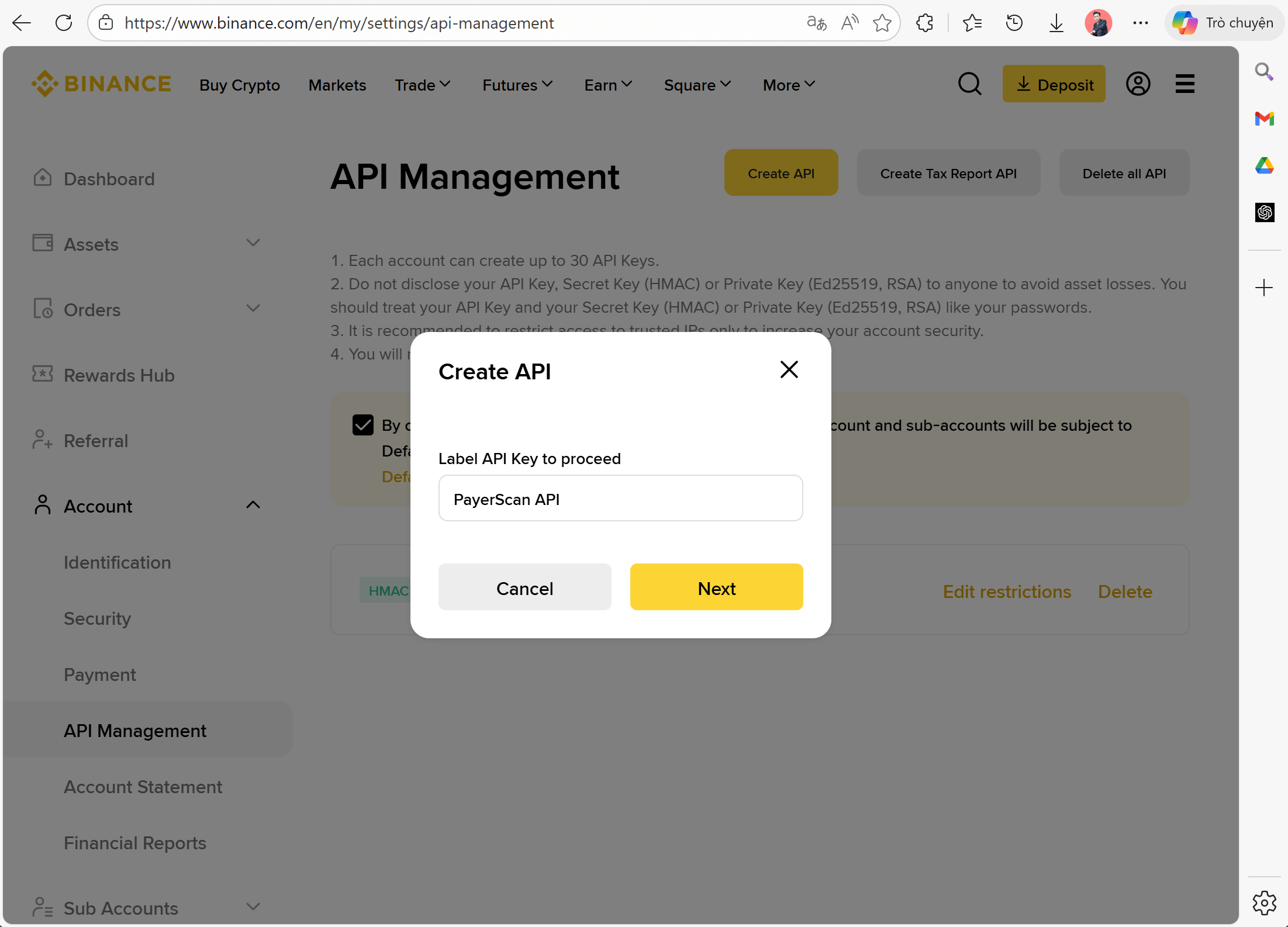This screenshot has width=1288, height=927.
Task: Open ChatGPT from the browser sidebar
Action: click(x=1265, y=212)
